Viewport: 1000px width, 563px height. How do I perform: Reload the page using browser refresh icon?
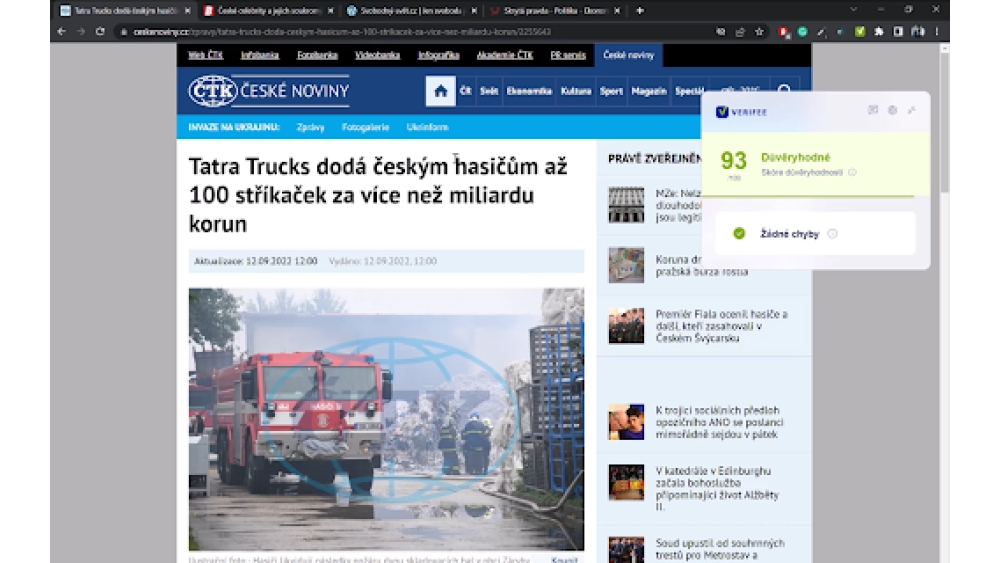100,31
